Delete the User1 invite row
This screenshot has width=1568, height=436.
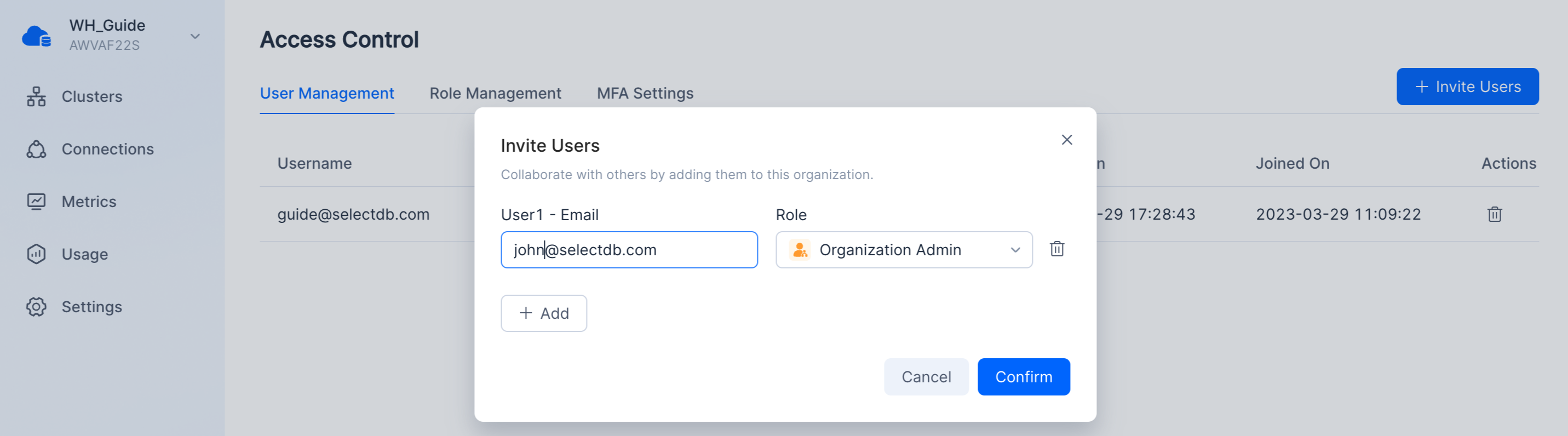pos(1056,249)
